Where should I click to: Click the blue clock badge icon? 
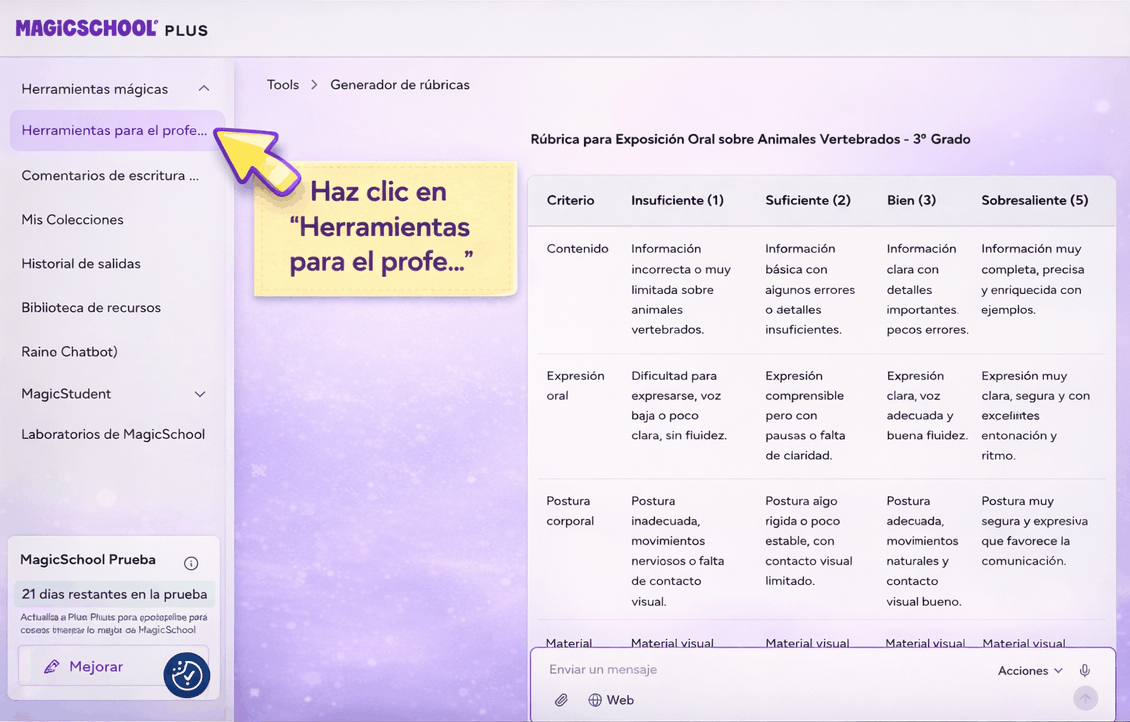point(185,675)
